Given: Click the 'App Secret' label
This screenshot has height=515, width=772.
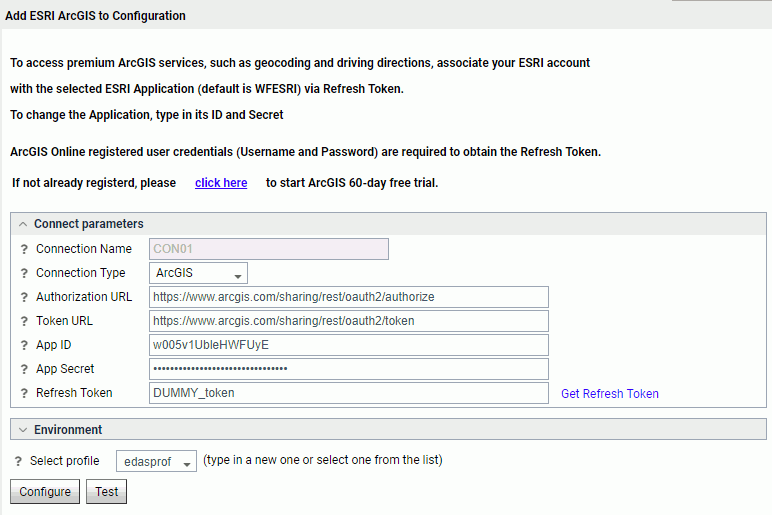Looking at the screenshot, I should (64, 369).
